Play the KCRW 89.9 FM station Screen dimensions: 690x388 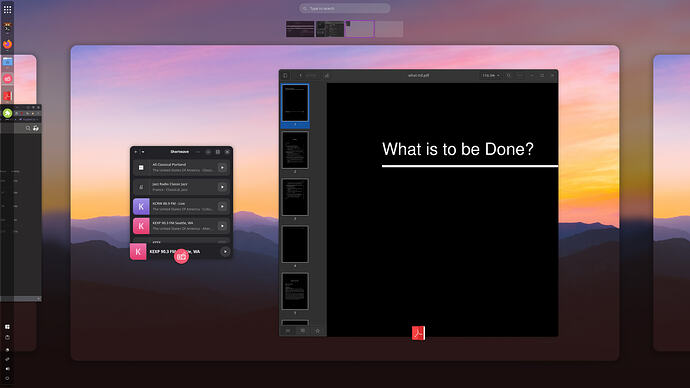(222, 206)
